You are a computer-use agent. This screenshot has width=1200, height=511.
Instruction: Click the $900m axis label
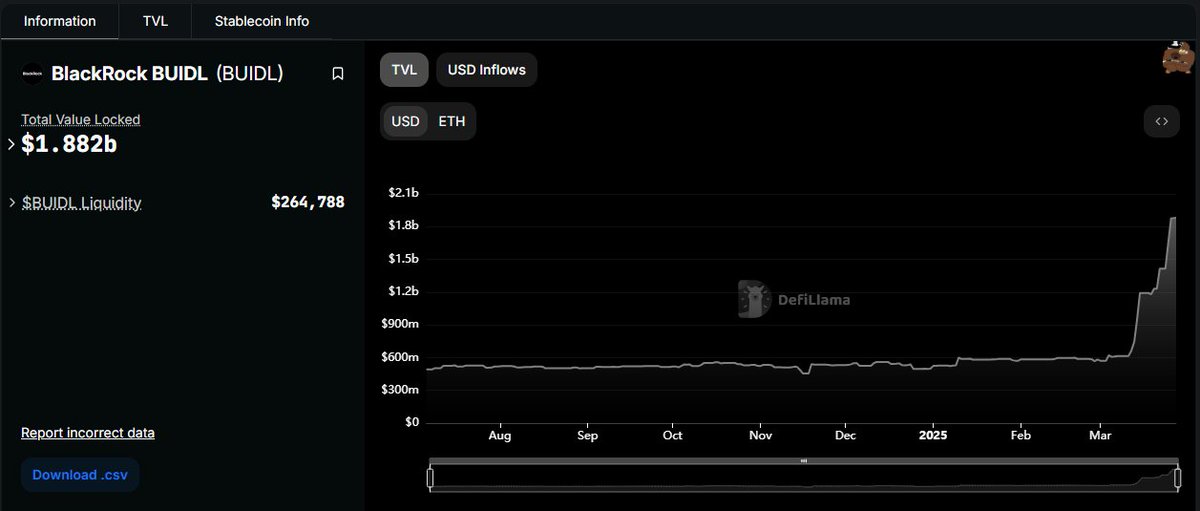400,324
